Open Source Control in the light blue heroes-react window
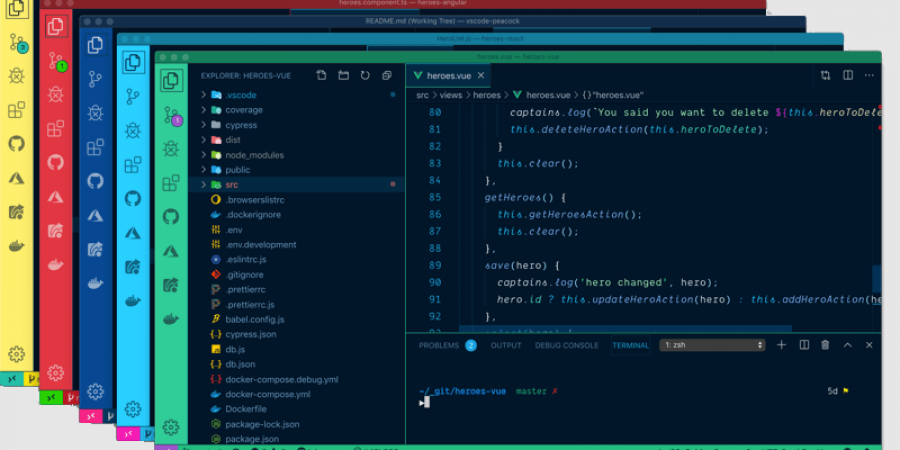 pos(133,96)
